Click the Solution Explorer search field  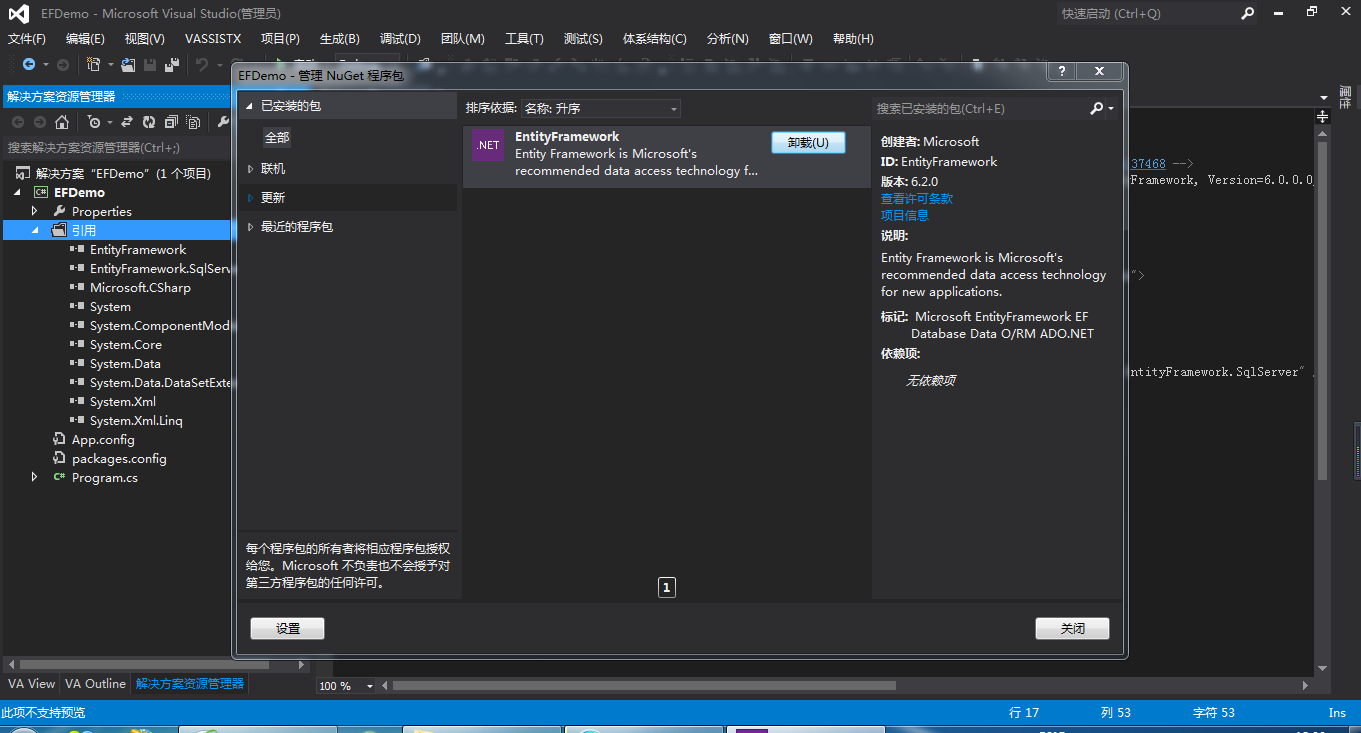(x=115, y=147)
